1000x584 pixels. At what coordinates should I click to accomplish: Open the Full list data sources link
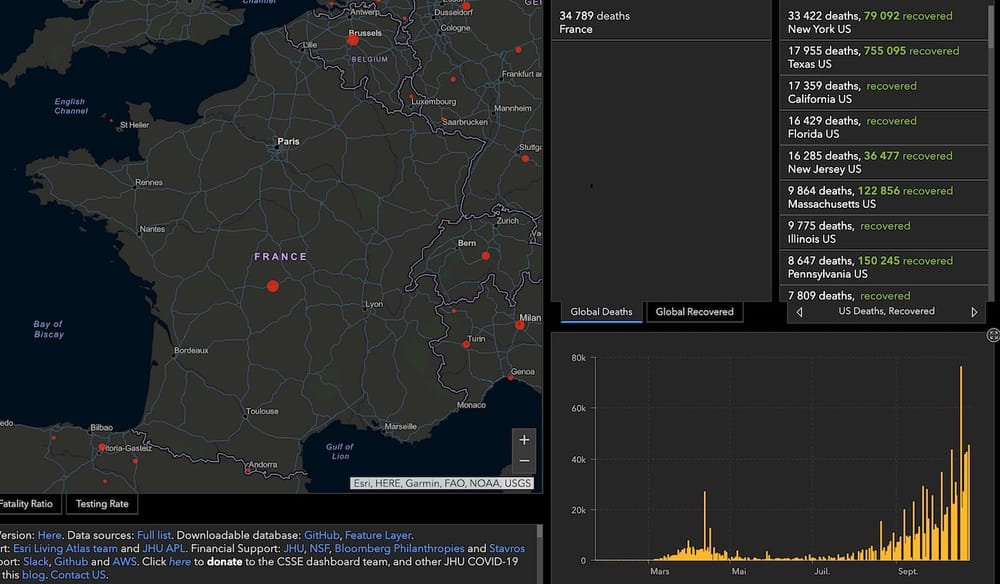pos(154,536)
